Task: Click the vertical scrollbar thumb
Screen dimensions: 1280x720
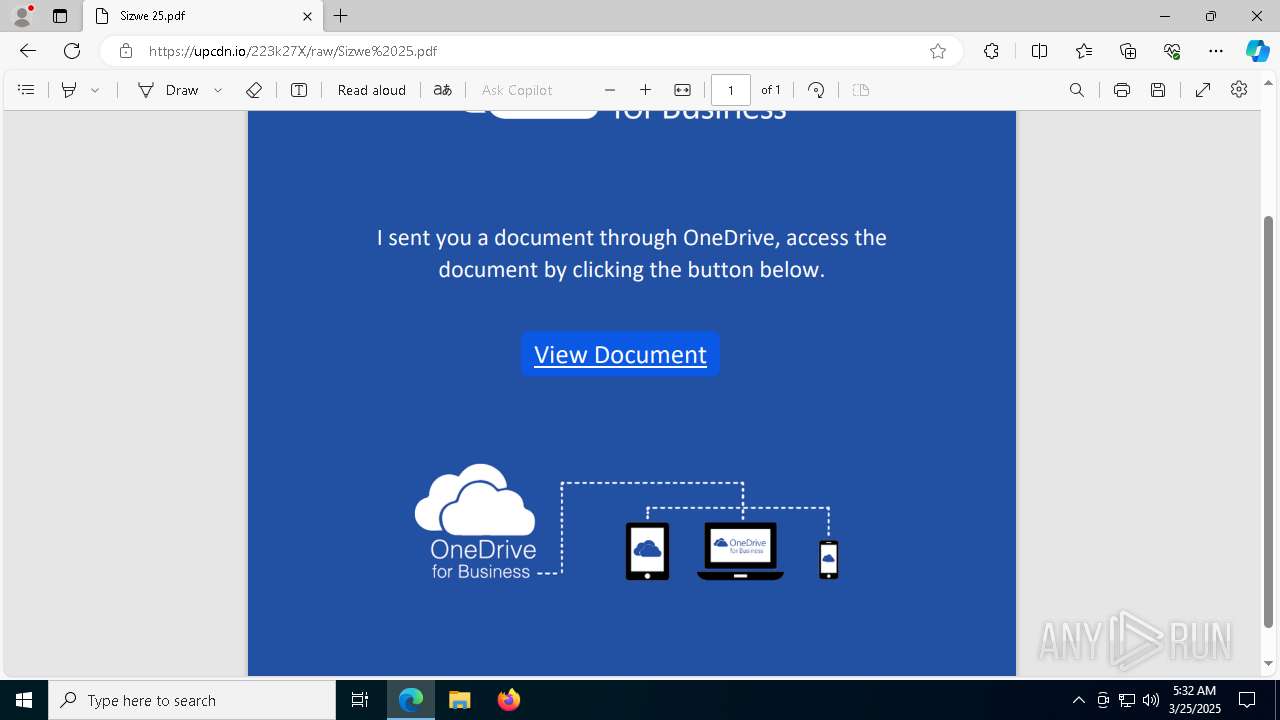Action: (1268, 422)
